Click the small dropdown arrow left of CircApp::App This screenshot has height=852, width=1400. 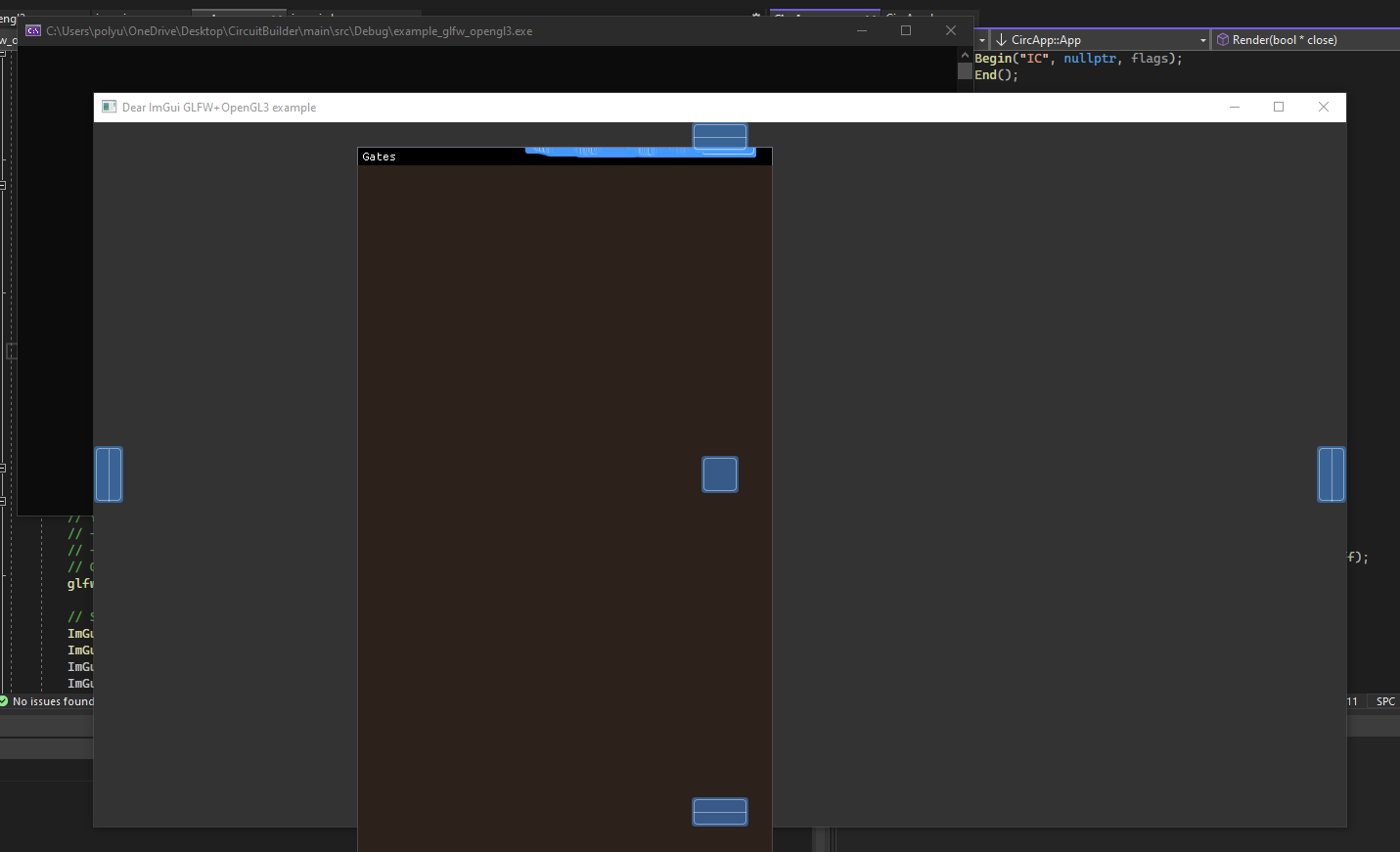982,40
